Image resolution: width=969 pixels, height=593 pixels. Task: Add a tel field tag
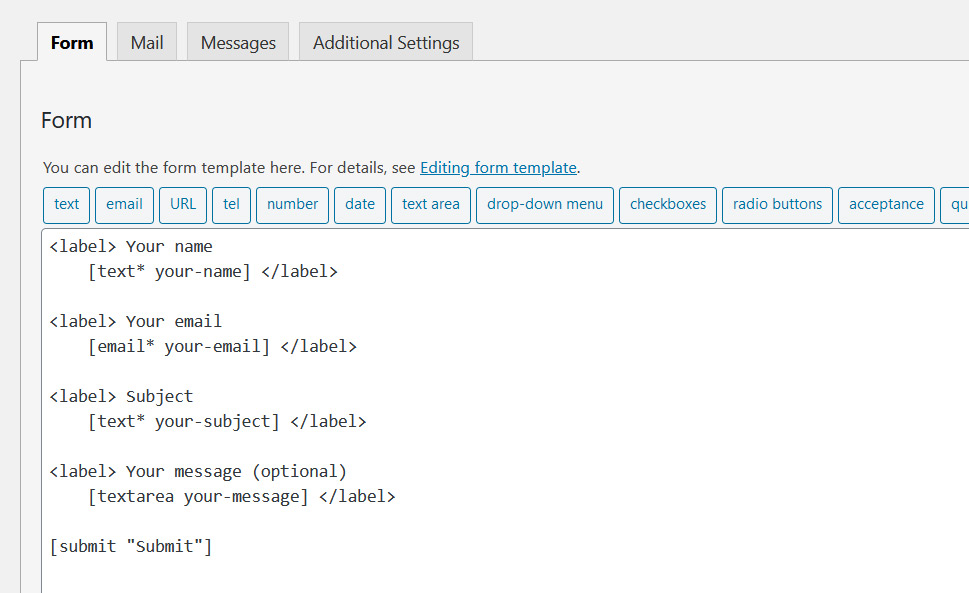click(231, 205)
